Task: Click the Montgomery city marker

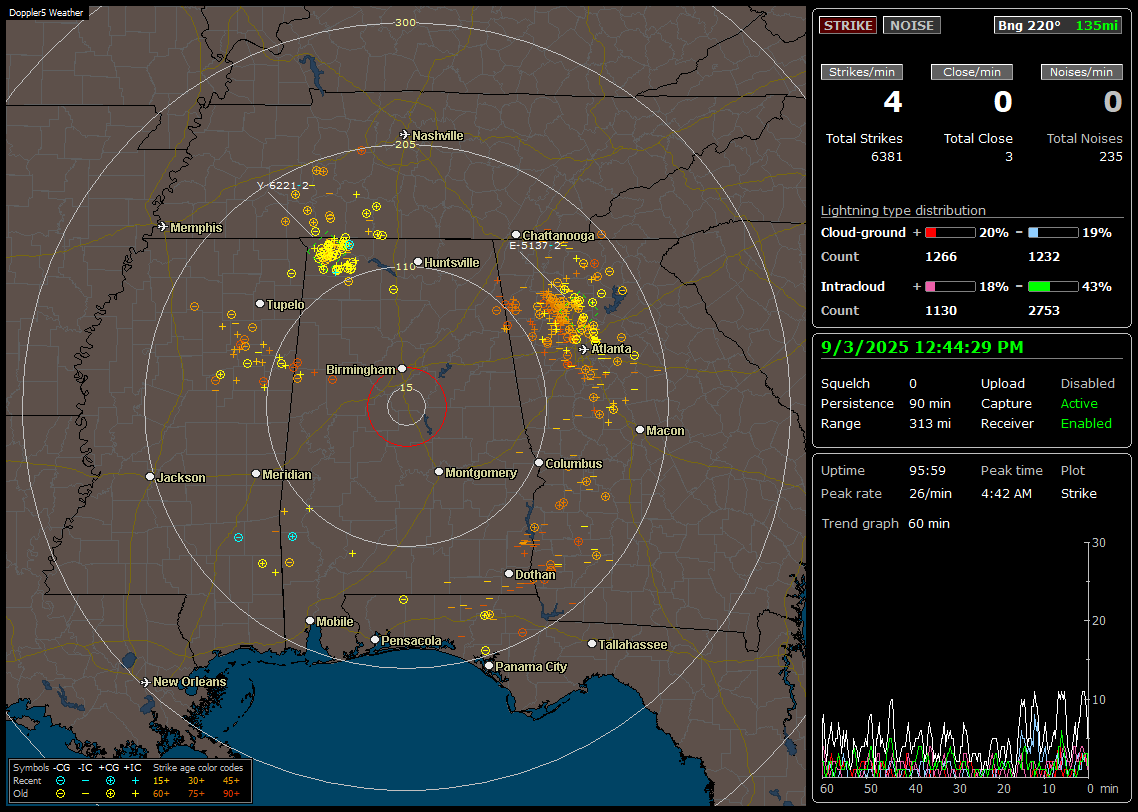Action: 439,472
